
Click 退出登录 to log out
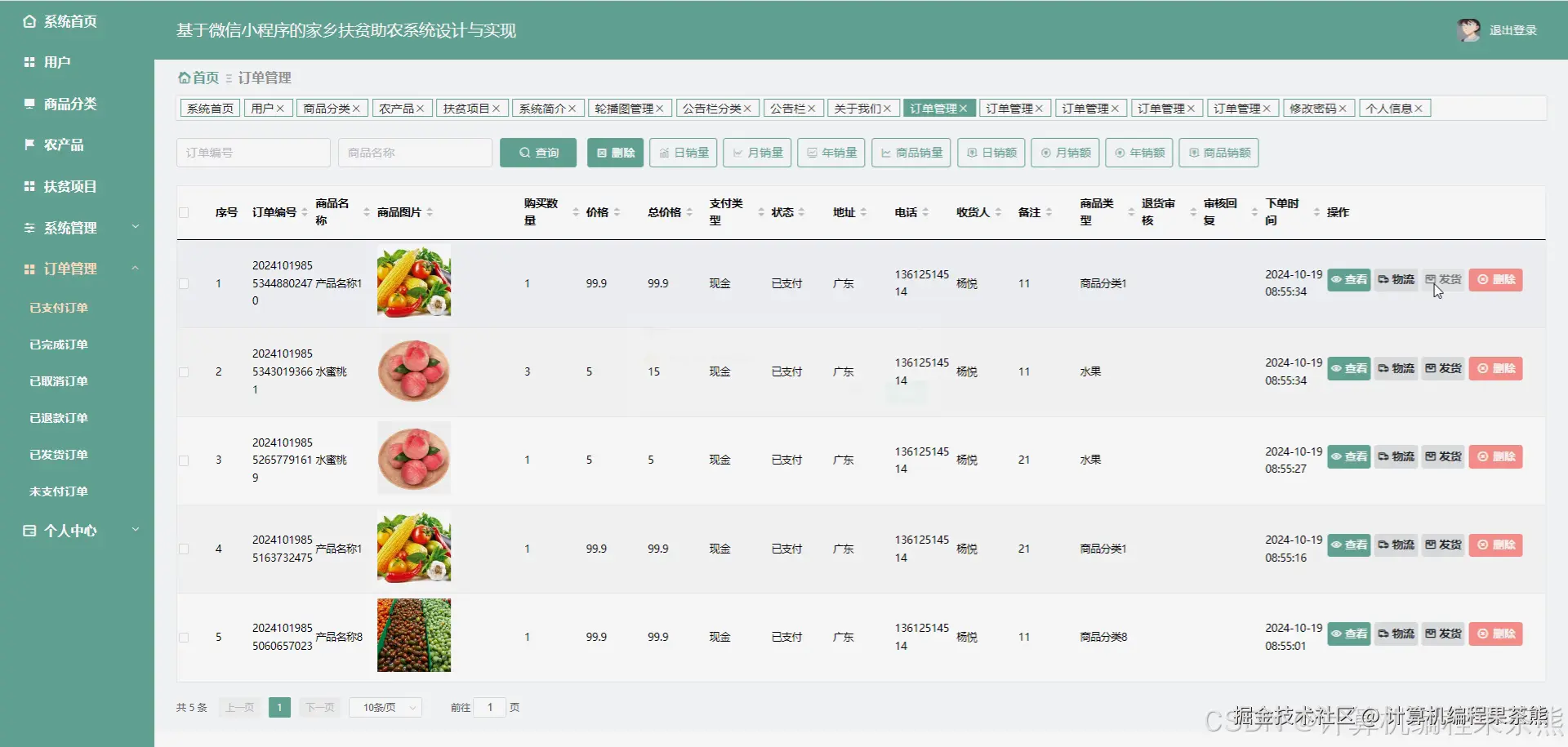tap(1513, 30)
